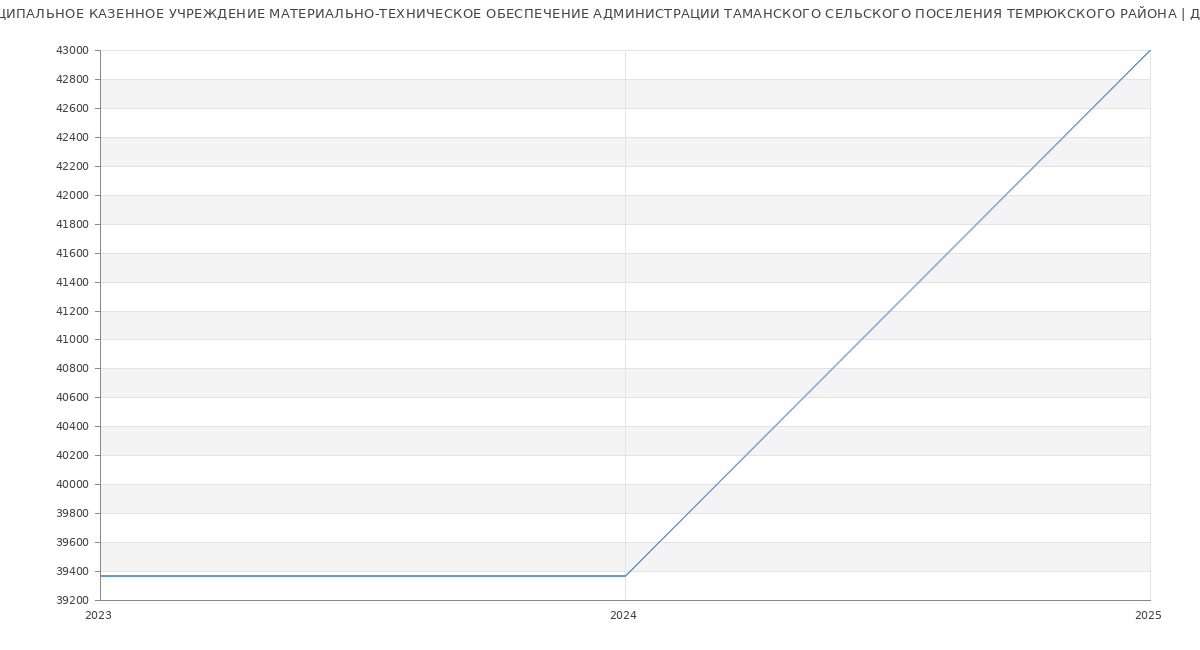The width and height of the screenshot is (1200, 650).
Task: Click the 40400 y-axis value
Action: (x=72, y=427)
